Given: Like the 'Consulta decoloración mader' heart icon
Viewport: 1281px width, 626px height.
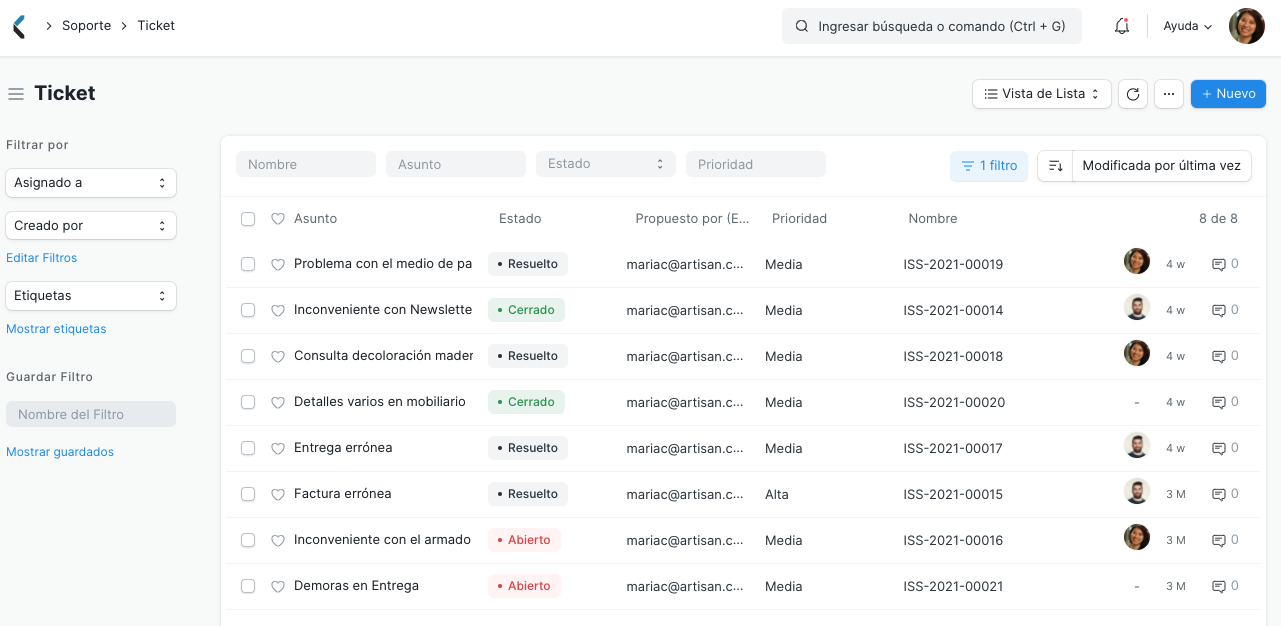Looking at the screenshot, I should pyautogui.click(x=278, y=357).
